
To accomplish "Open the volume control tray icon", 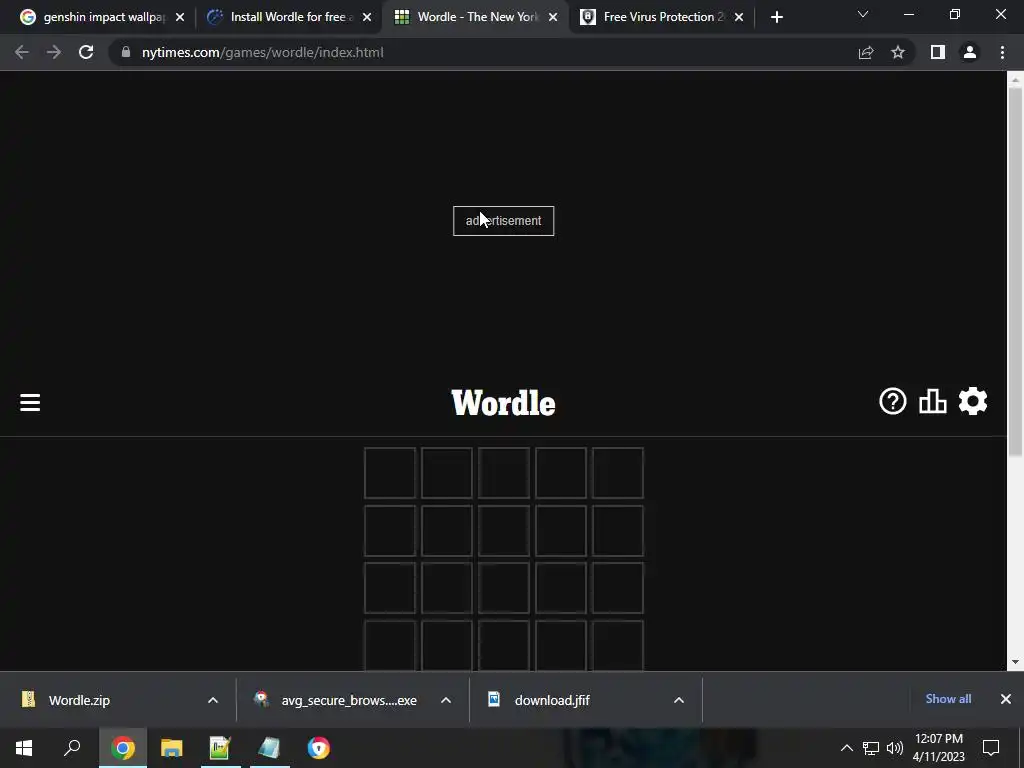I will [x=895, y=748].
